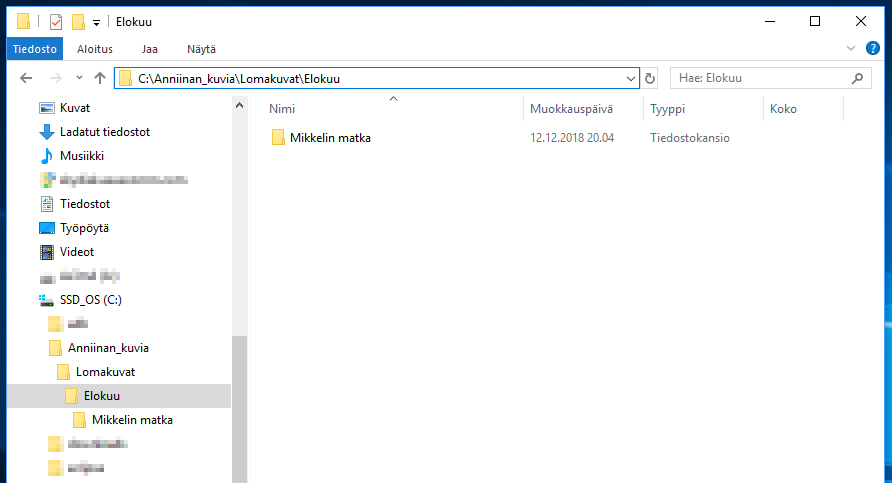Refresh the Elokuu folder view
892x483 pixels.
pos(650,78)
